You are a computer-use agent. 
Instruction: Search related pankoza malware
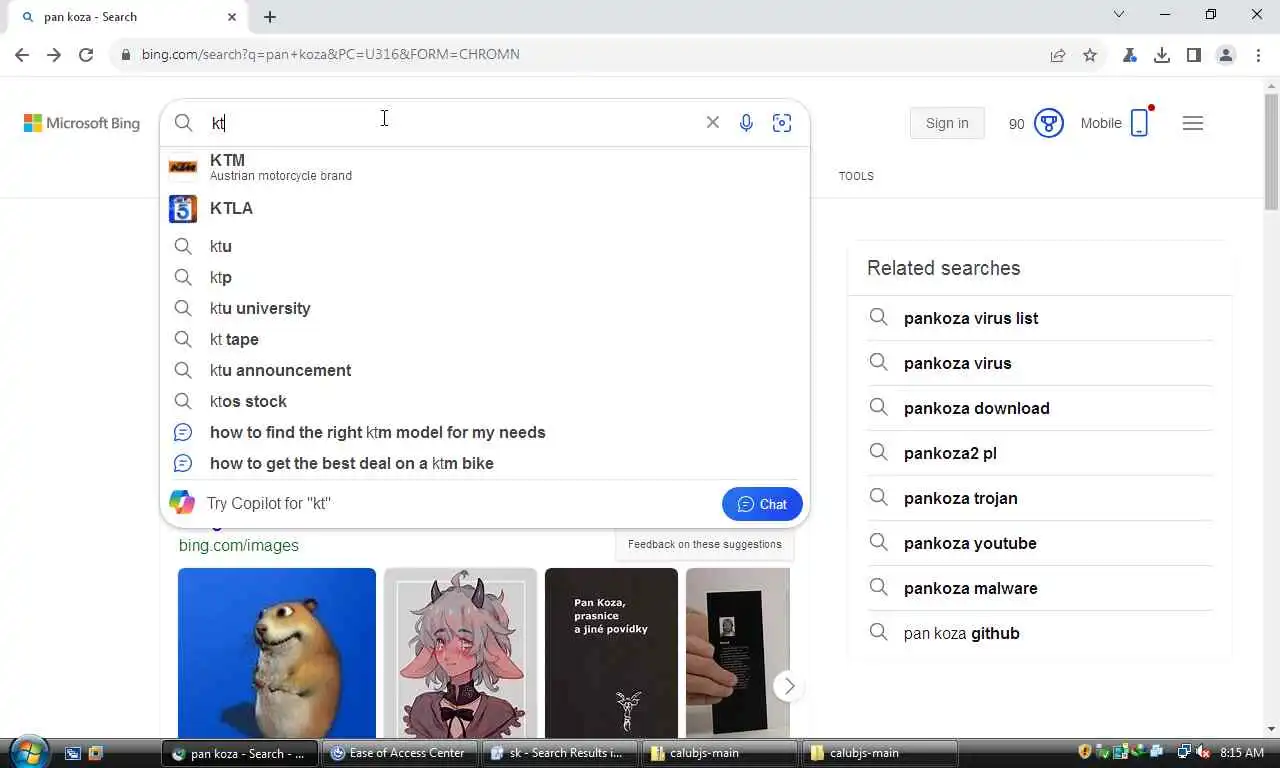coord(970,588)
